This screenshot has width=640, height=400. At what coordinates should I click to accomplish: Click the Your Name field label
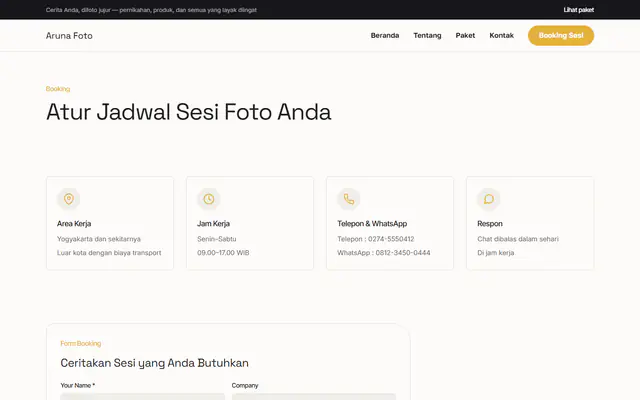[x=78, y=385]
